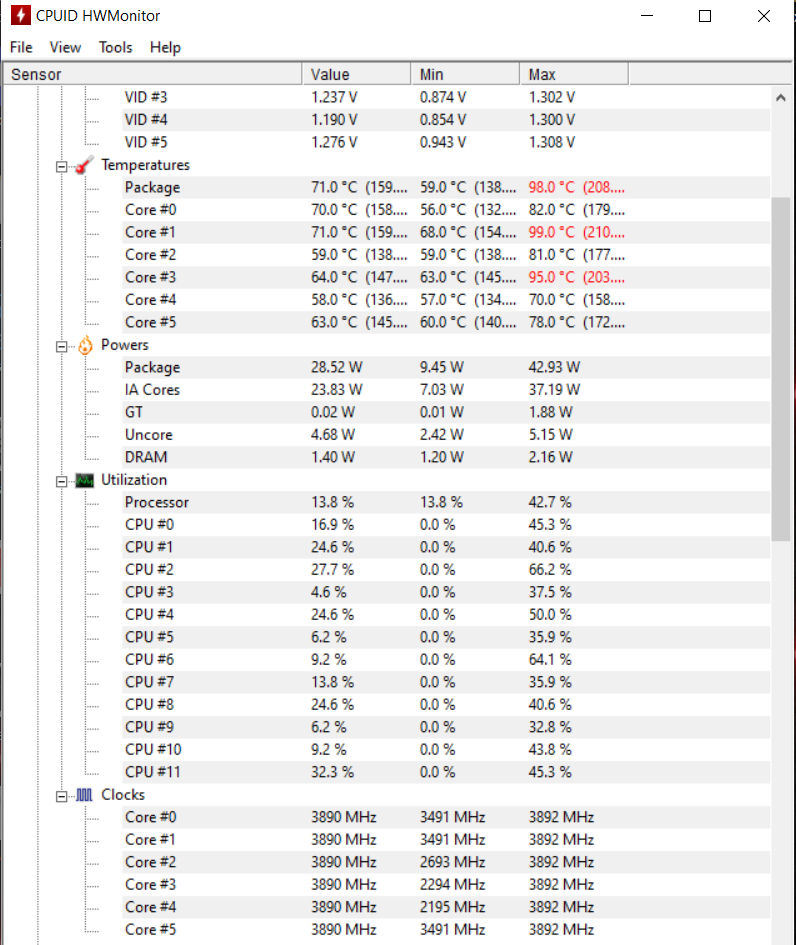The image size is (796, 945).
Task: Collapse the Utilization tree section
Action: (61, 481)
